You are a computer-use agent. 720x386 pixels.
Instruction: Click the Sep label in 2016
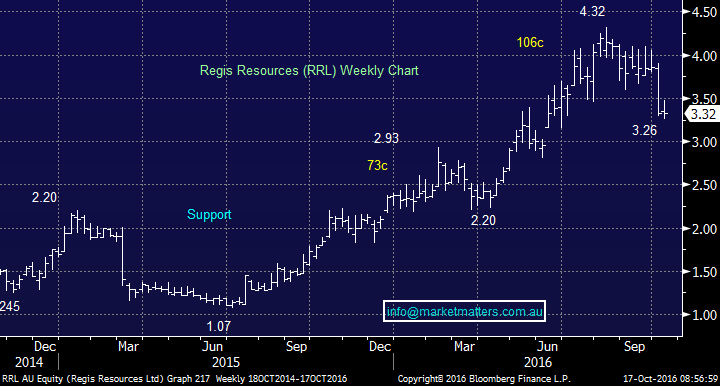pyautogui.click(x=634, y=347)
